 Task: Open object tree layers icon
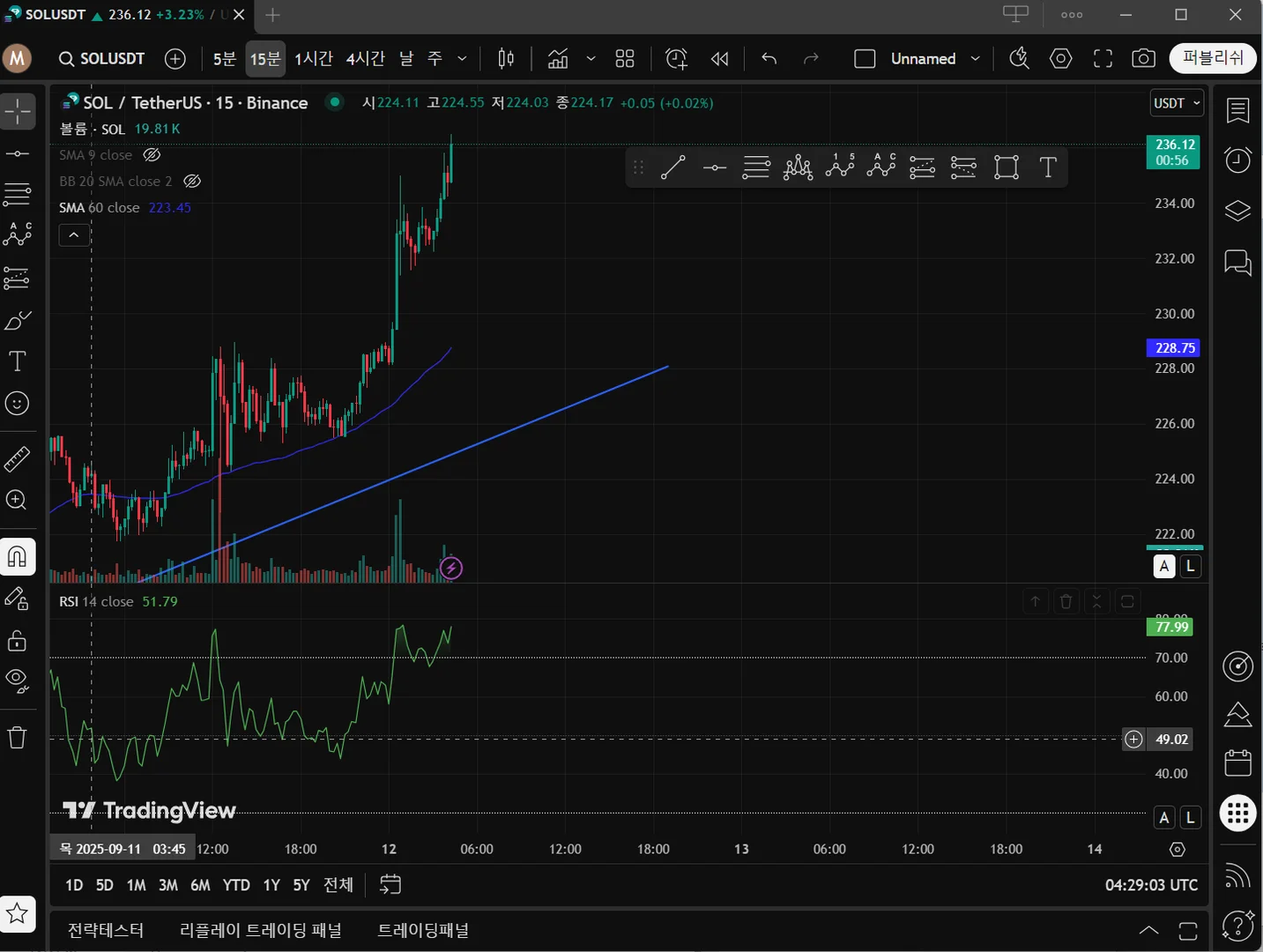point(1238,212)
